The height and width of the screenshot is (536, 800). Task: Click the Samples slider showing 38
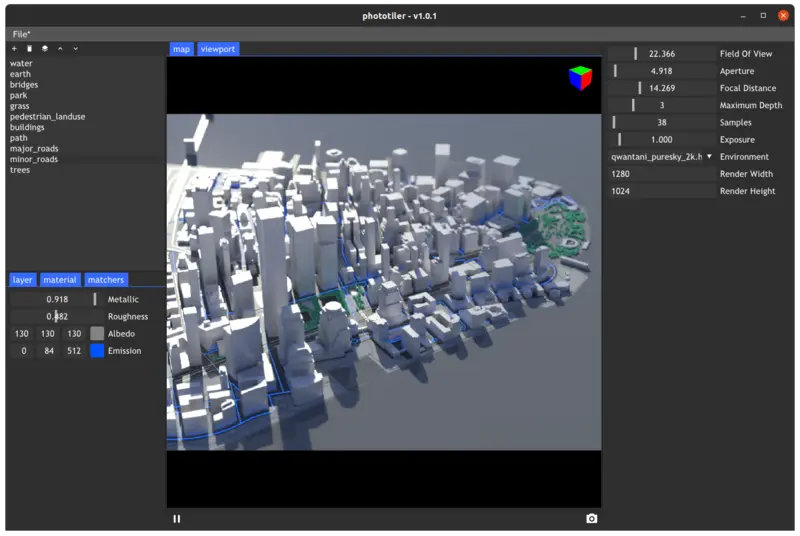[662, 122]
